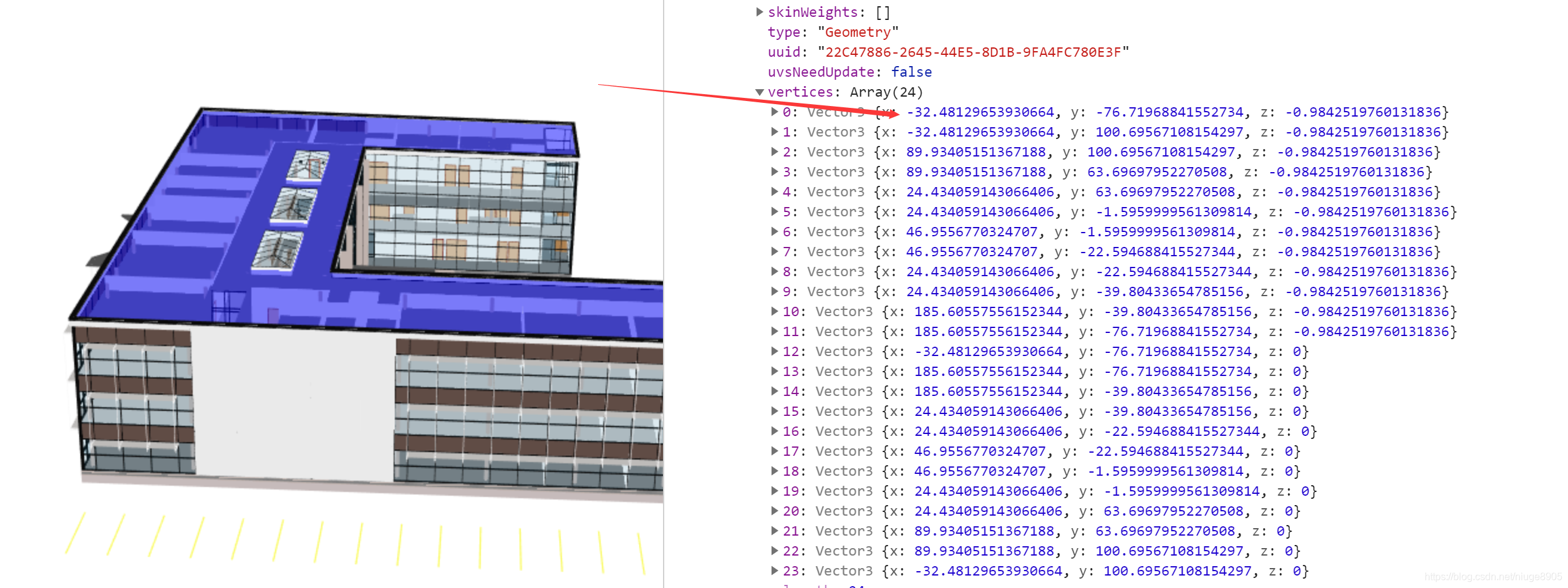Expand vertex 5 Vector3 entry

[775, 212]
